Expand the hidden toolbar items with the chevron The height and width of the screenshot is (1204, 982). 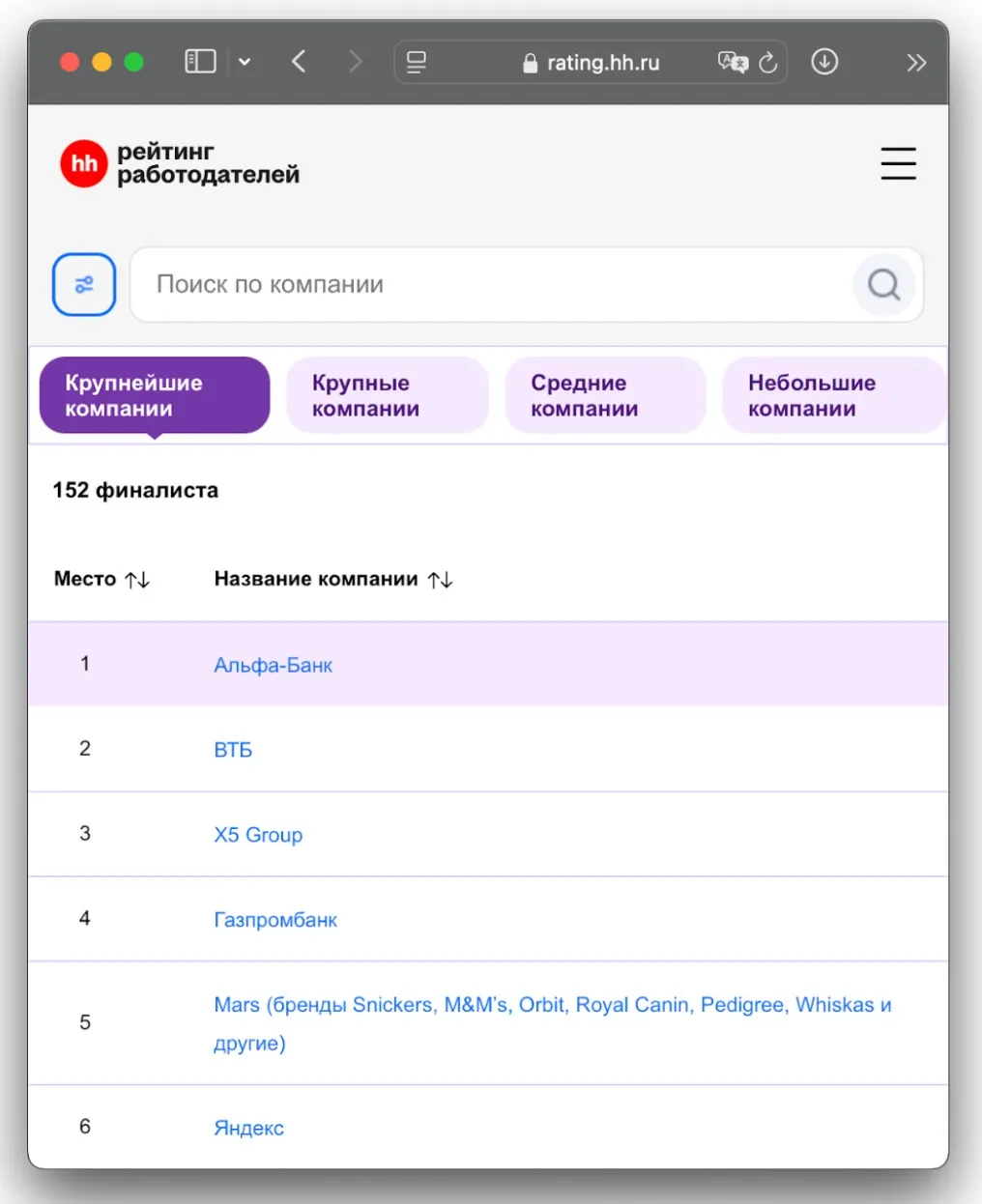click(x=915, y=62)
